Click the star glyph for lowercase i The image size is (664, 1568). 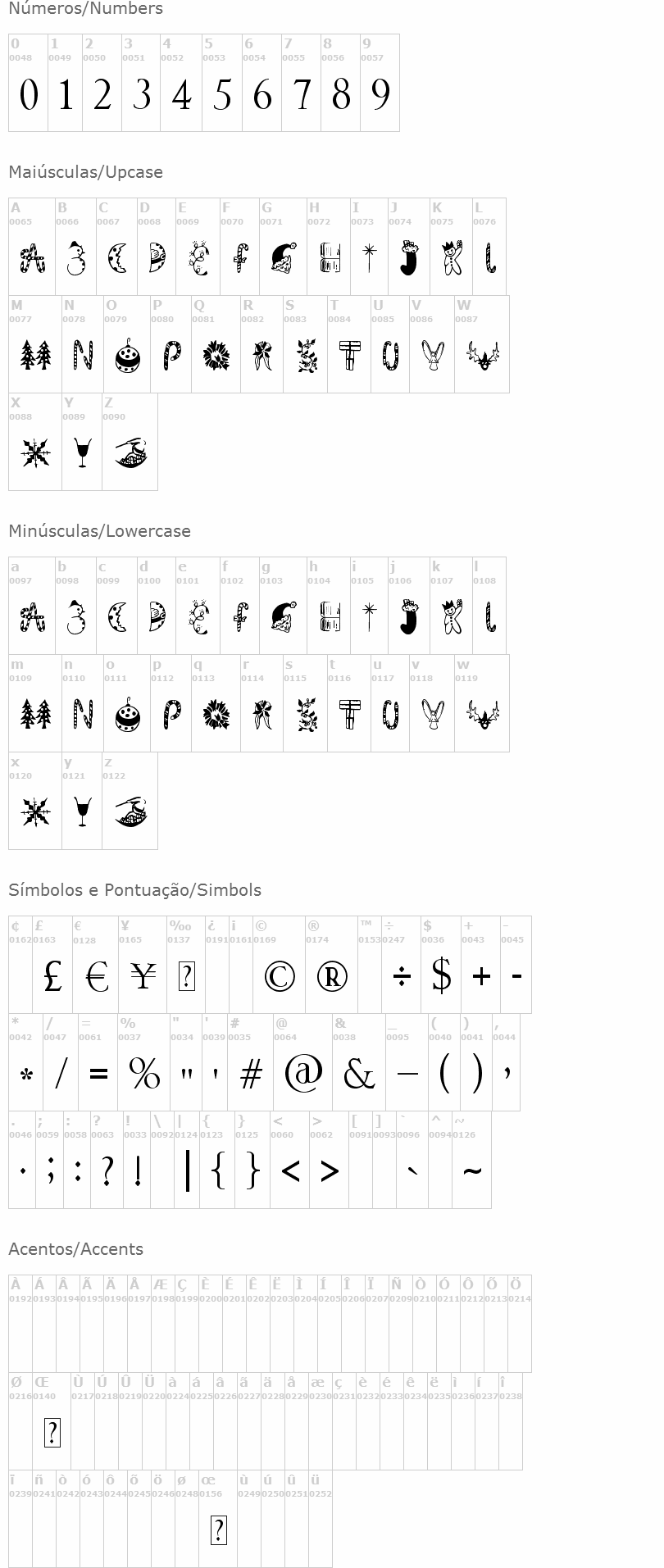click(369, 616)
